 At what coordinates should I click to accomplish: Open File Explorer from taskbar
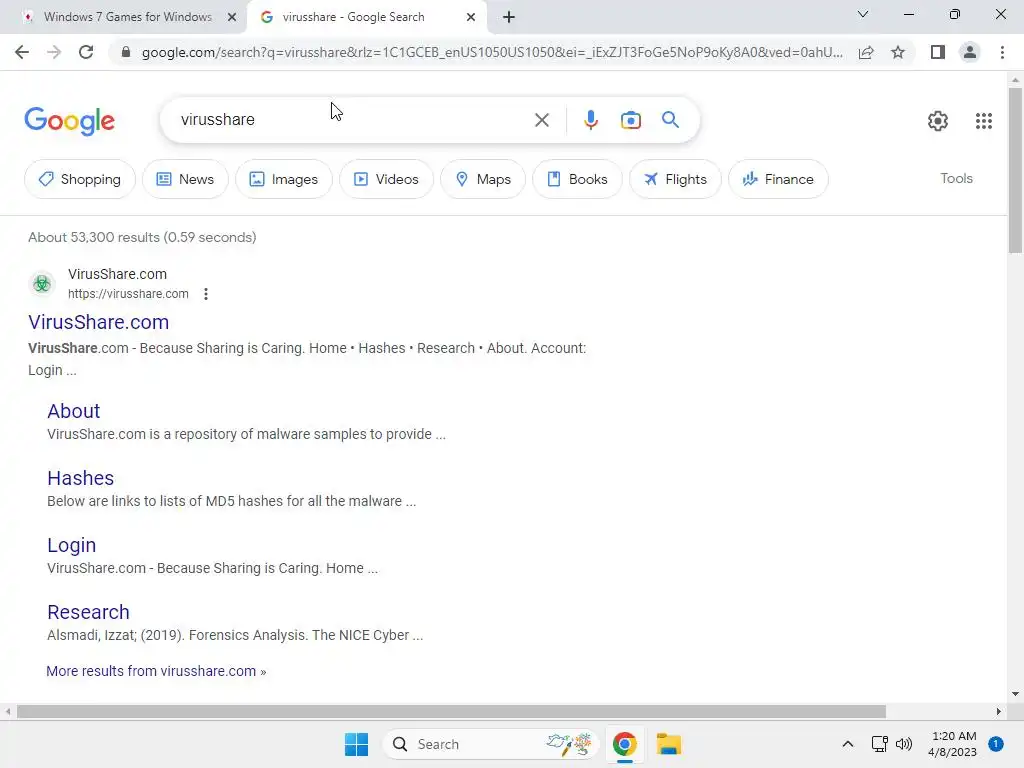(669, 744)
